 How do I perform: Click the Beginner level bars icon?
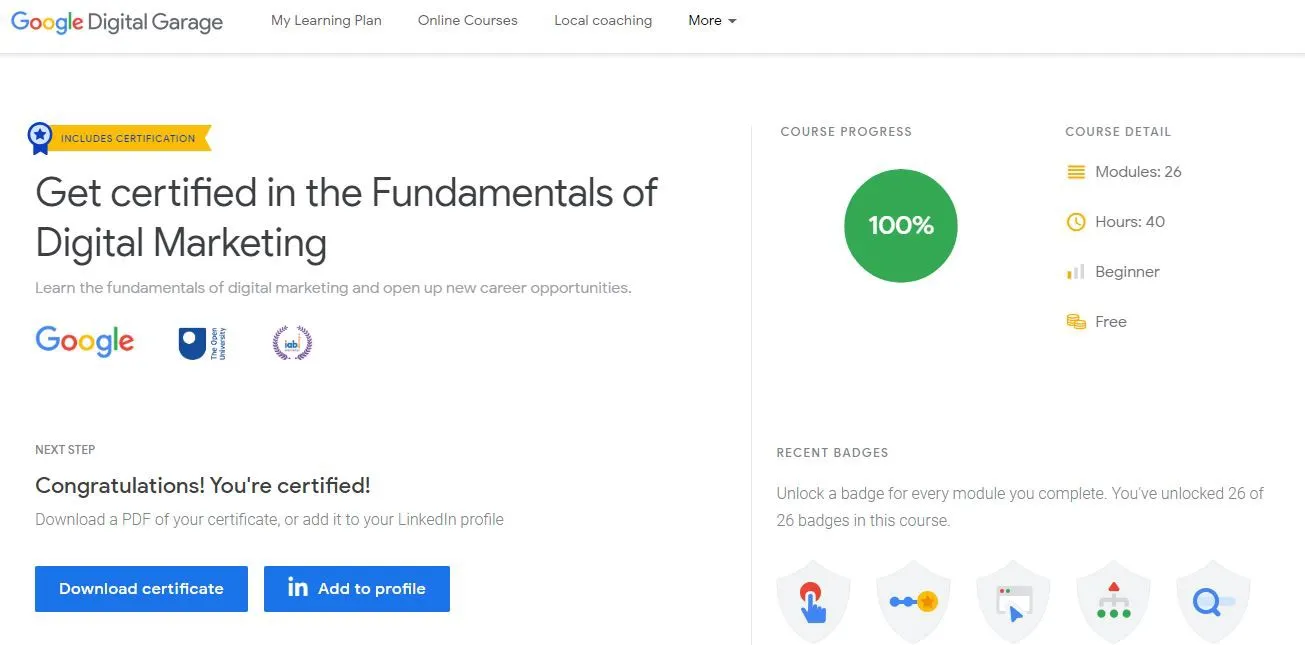pyautogui.click(x=1076, y=272)
